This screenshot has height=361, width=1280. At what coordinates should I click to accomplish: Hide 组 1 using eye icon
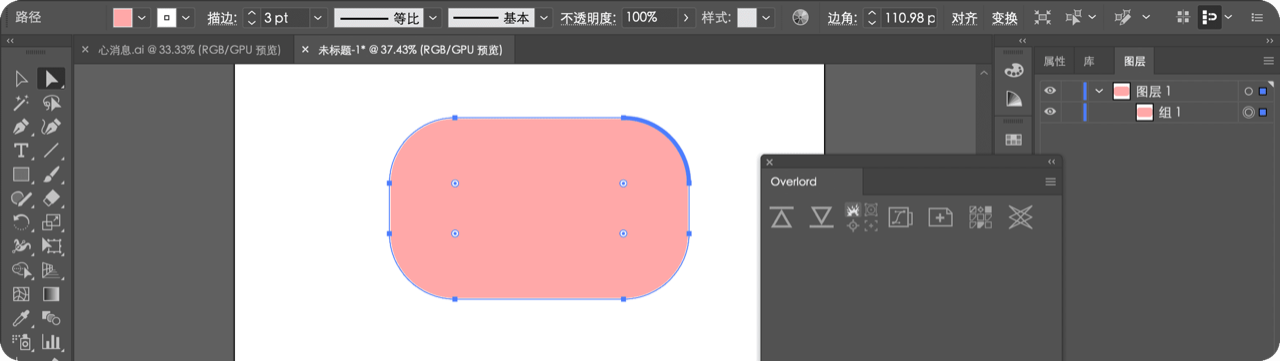pos(1050,112)
